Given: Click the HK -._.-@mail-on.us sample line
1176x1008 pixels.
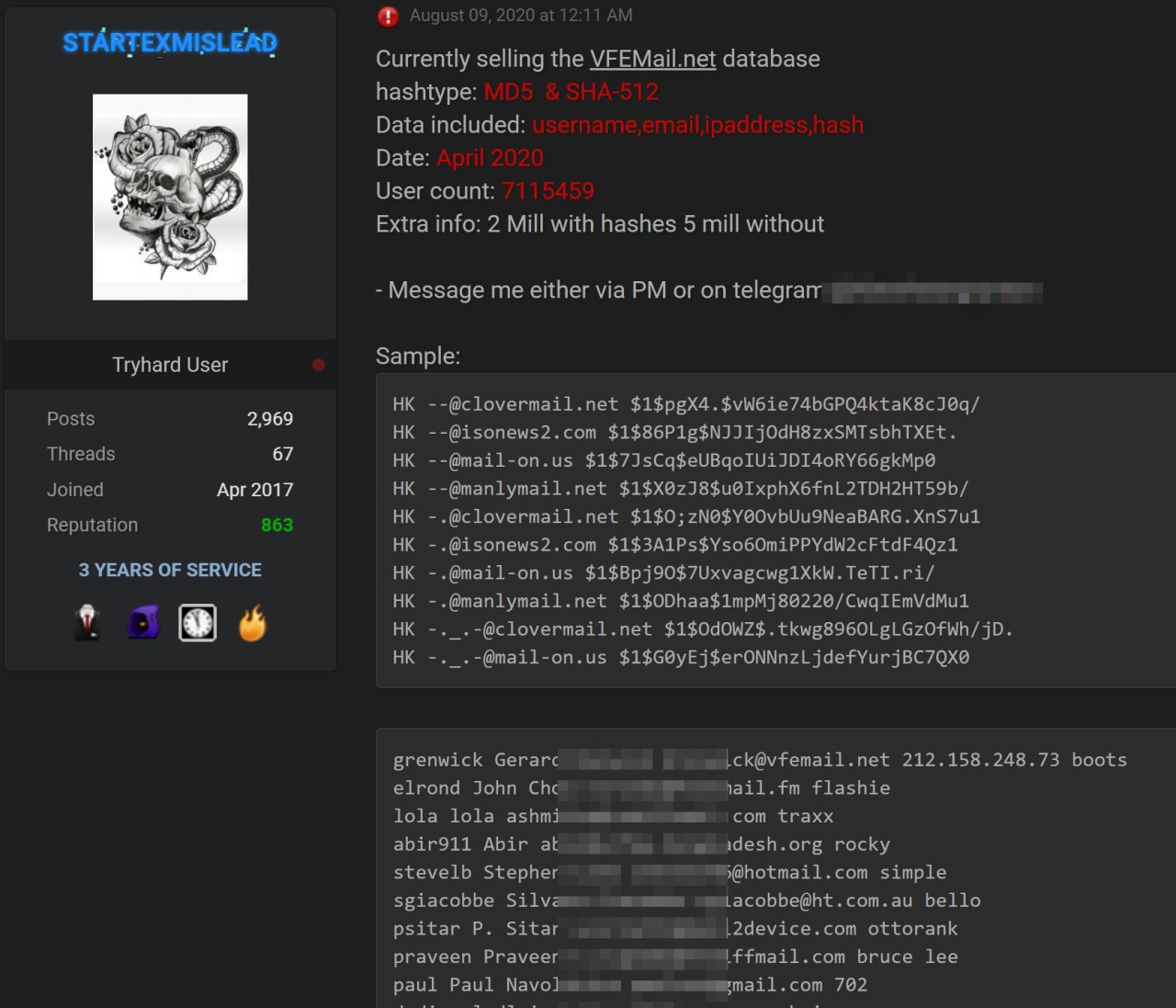Looking at the screenshot, I should click(681, 657).
